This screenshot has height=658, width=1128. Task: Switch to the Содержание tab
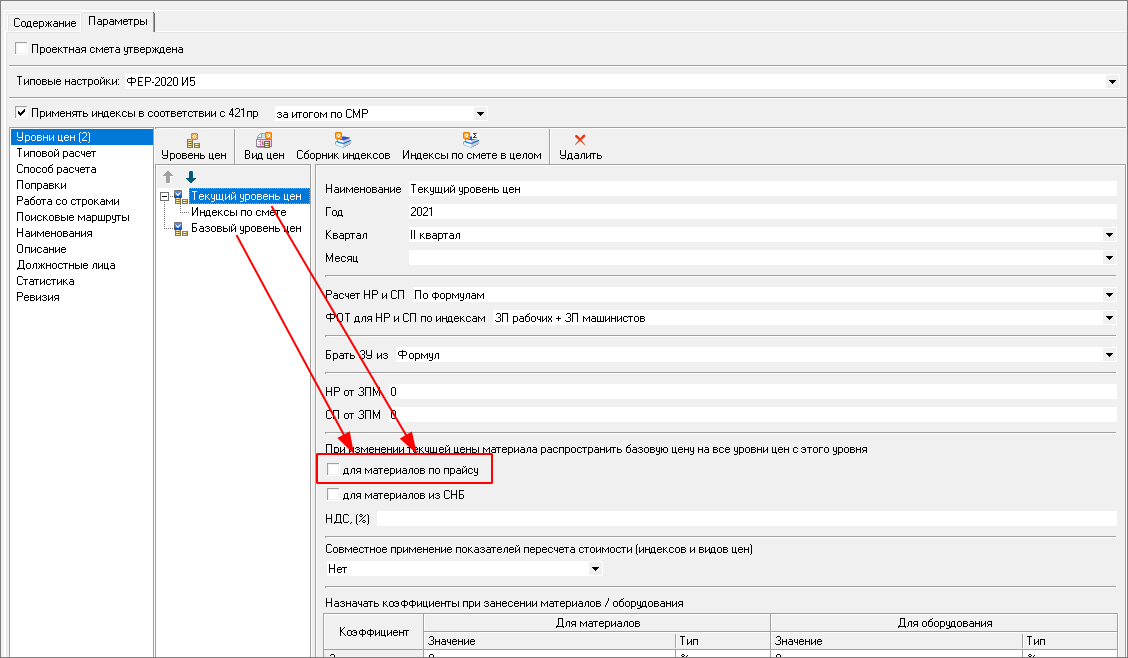[x=44, y=22]
